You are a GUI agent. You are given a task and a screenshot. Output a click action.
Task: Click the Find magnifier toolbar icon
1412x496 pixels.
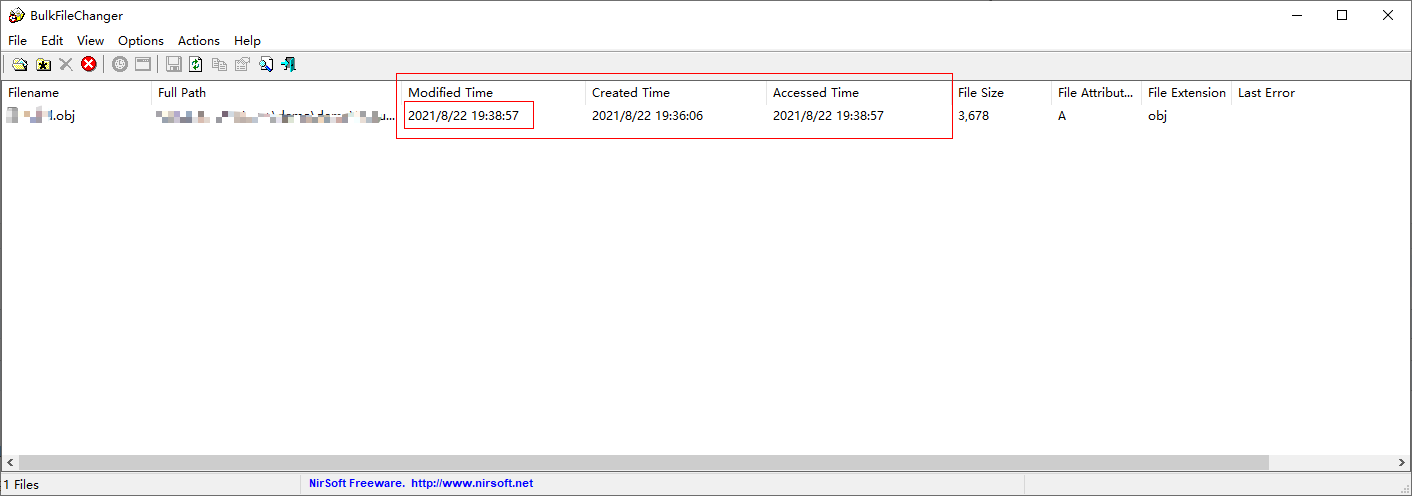(x=266, y=64)
